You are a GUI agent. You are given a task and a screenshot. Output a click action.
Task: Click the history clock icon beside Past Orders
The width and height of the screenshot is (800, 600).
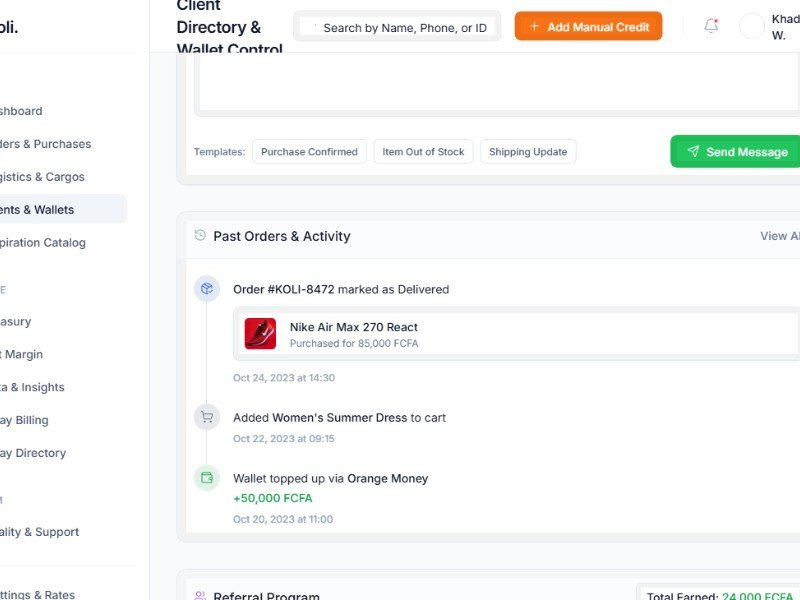(200, 236)
